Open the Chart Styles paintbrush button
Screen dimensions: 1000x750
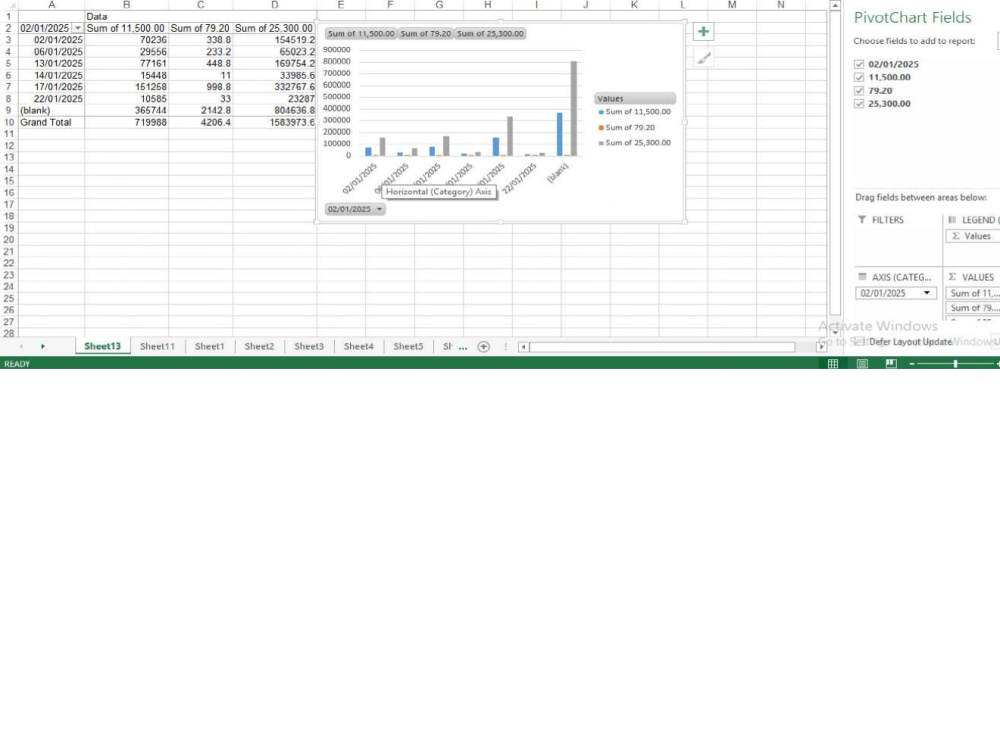click(x=703, y=59)
